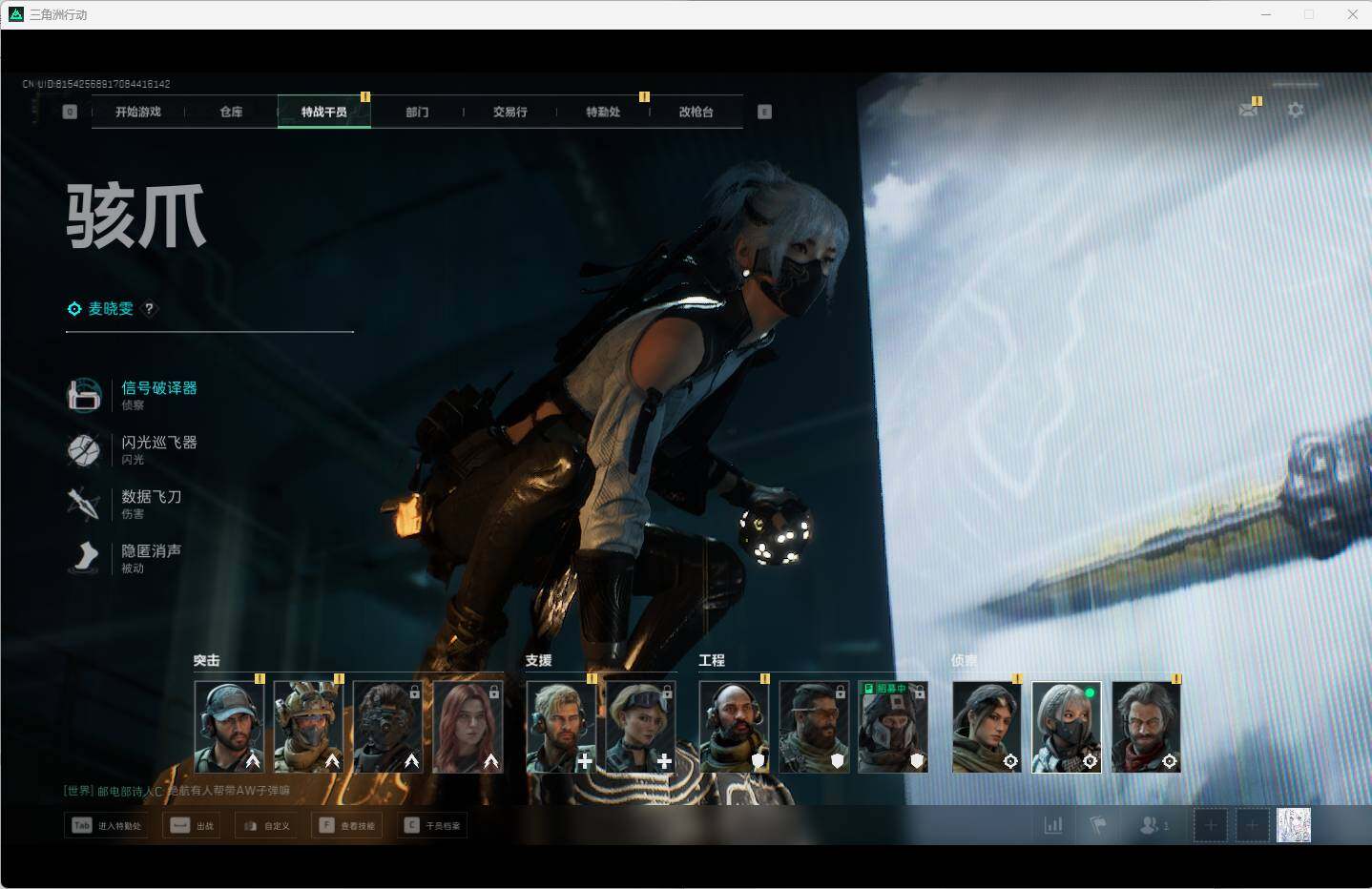Select the 数据飞刀 skill icon
The height and width of the screenshot is (889, 1372).
pos(84,504)
